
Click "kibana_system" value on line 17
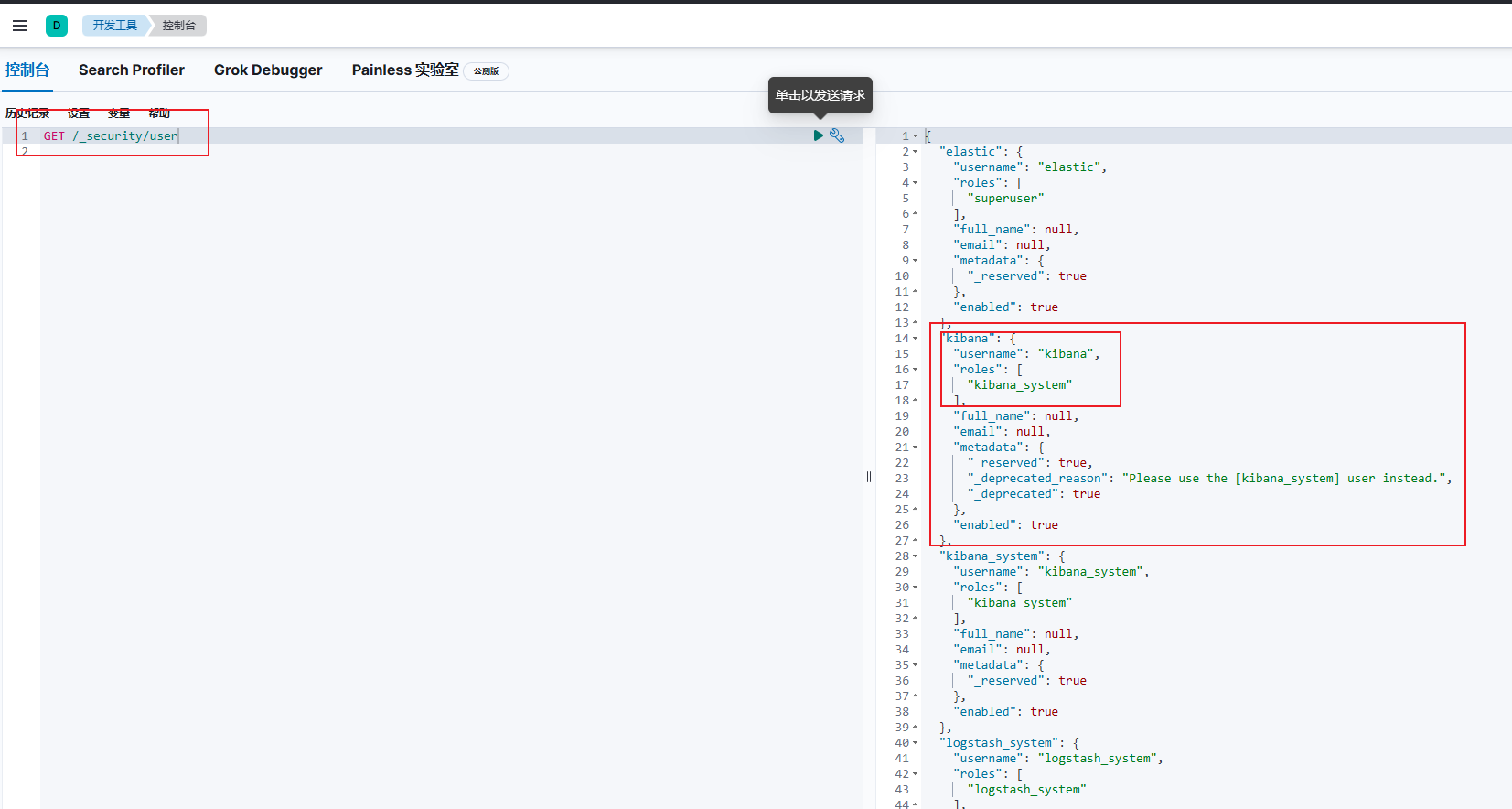1020,385
